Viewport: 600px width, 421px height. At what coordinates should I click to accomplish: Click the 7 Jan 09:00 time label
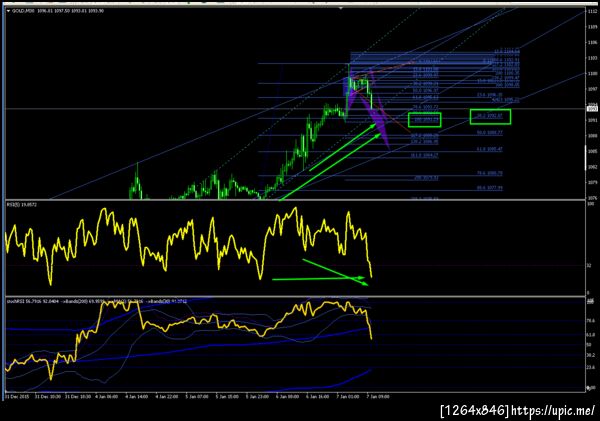[378, 397]
